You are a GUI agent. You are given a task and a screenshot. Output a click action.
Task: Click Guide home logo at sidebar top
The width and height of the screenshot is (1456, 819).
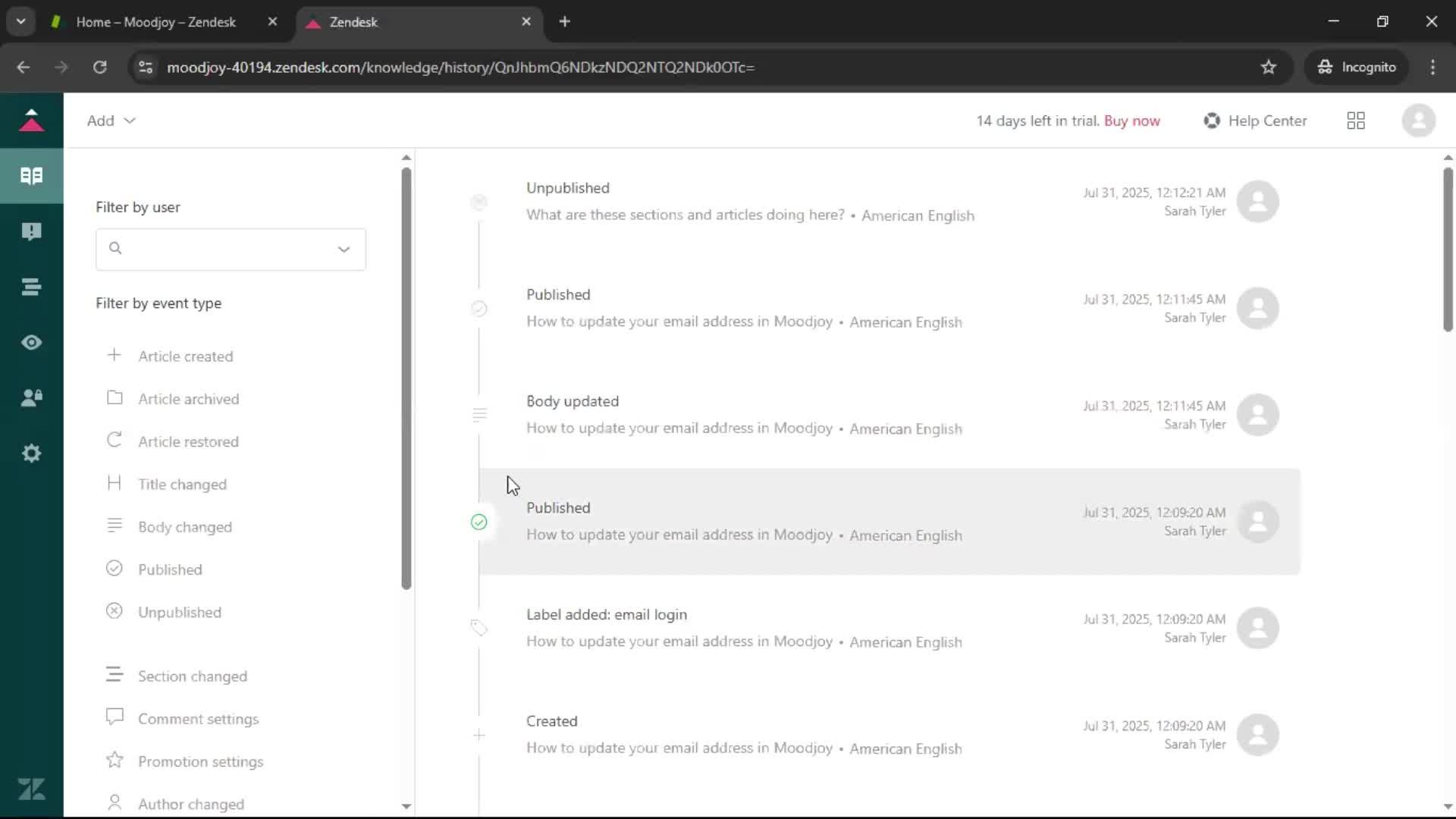(31, 120)
